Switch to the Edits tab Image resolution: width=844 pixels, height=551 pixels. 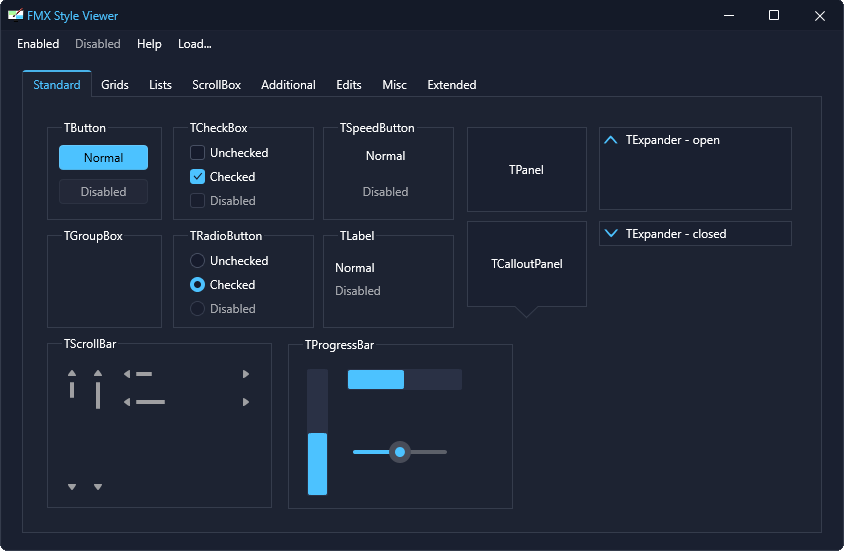(349, 85)
